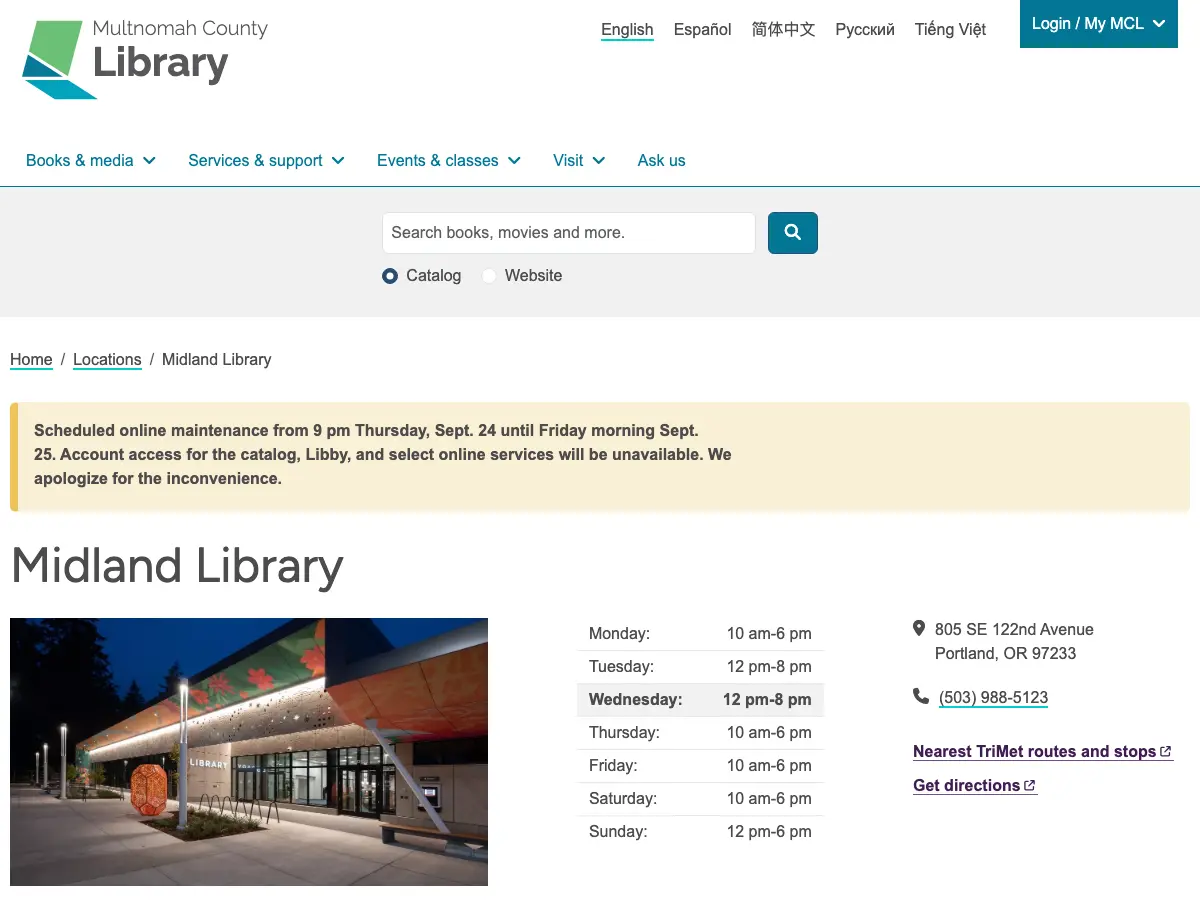Switch language to Русский
Image resolution: width=1200 pixels, height=900 pixels.
point(865,30)
